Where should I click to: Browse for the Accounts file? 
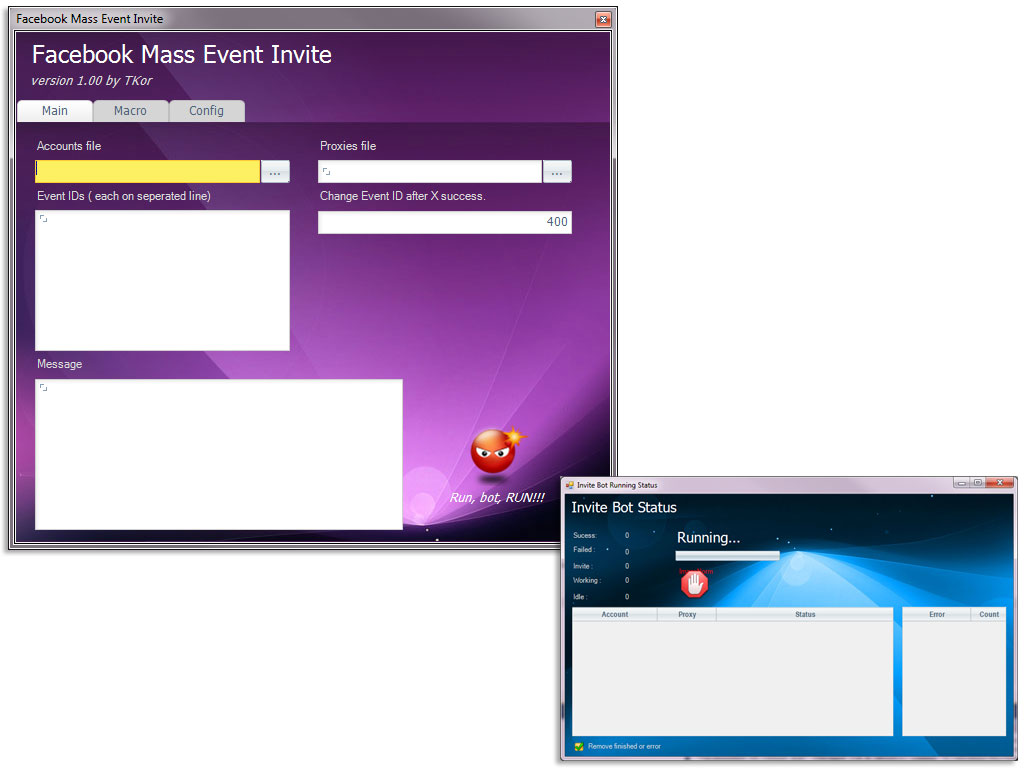pyautogui.click(x=275, y=172)
